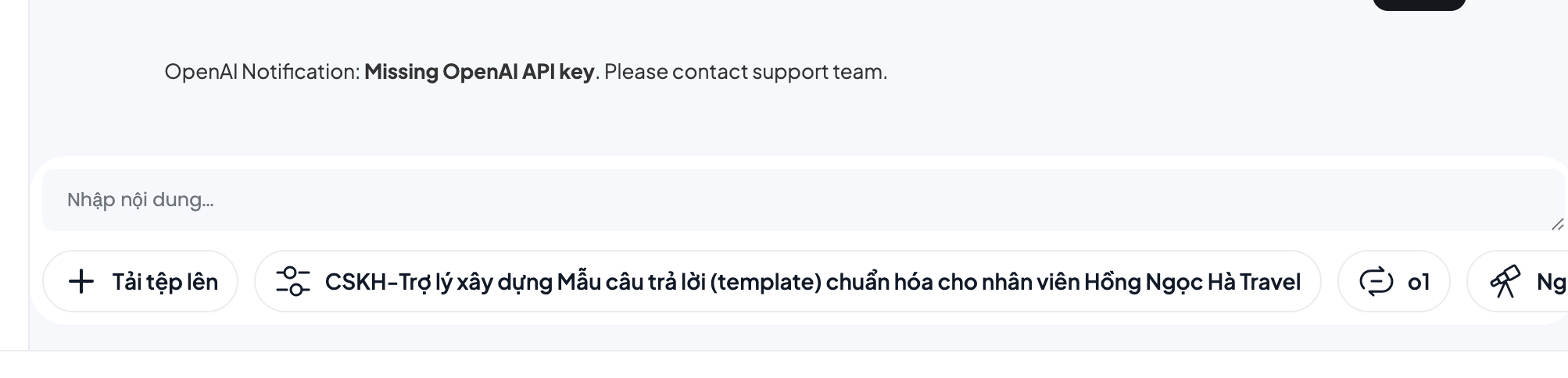Open the o1 model selector
This screenshot has height=378, width=1568.
1394,281
